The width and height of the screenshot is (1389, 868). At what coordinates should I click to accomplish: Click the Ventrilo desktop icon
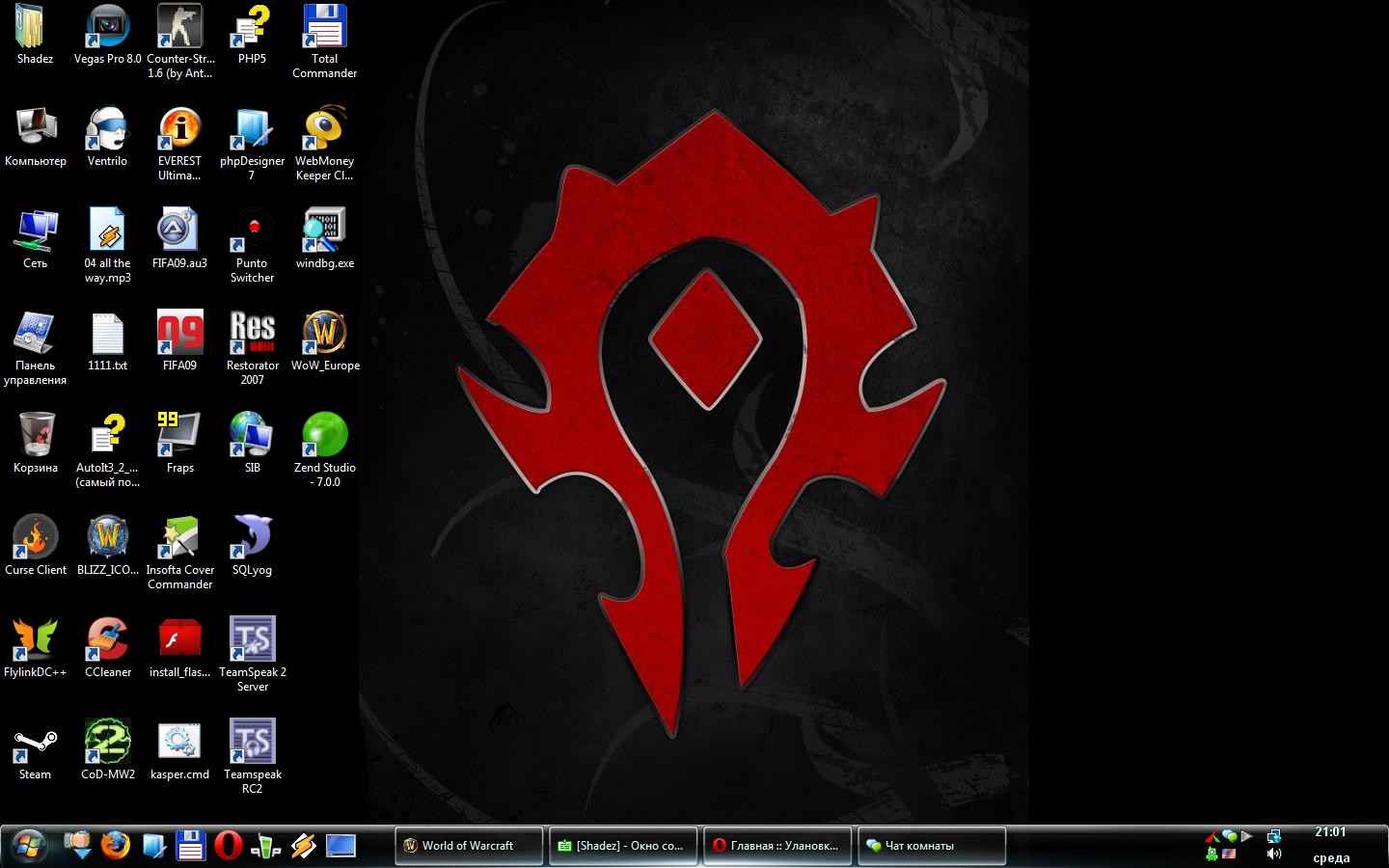(107, 129)
